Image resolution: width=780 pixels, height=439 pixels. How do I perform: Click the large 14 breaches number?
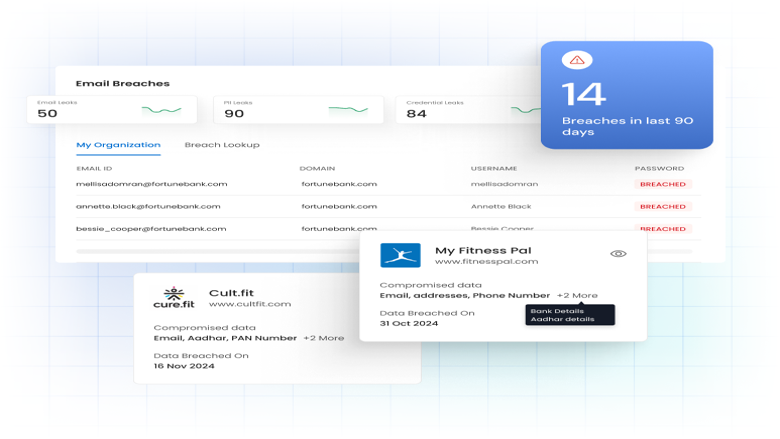pos(584,94)
